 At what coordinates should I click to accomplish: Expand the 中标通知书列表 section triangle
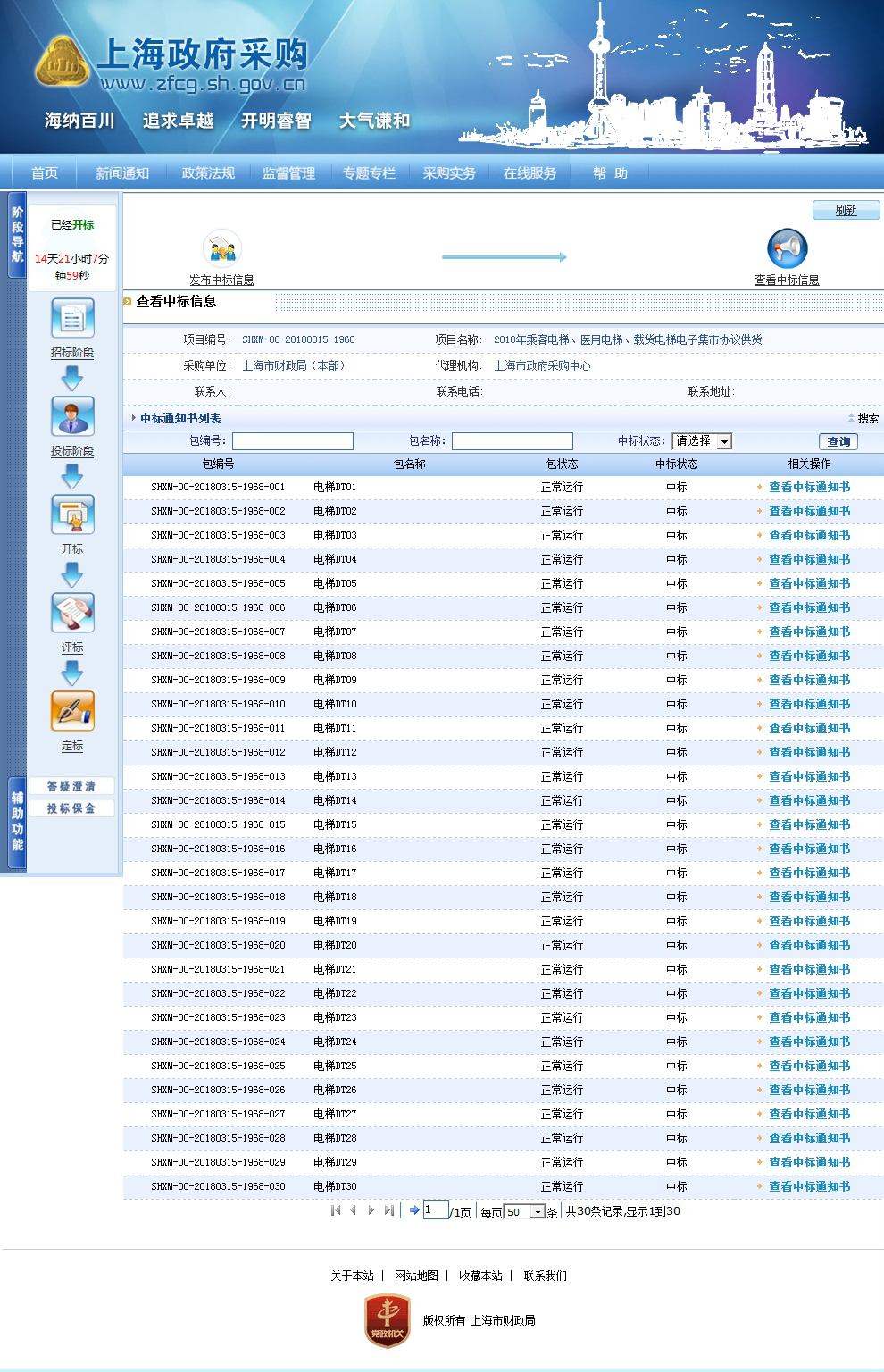(x=134, y=418)
